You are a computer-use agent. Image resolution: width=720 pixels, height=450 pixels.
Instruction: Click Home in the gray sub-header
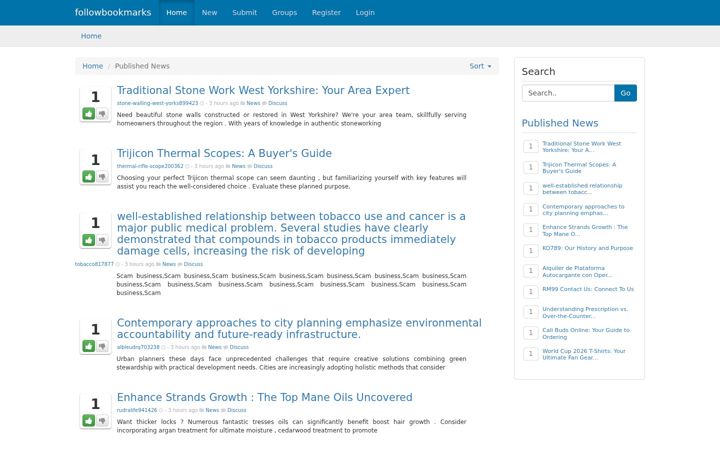point(91,36)
